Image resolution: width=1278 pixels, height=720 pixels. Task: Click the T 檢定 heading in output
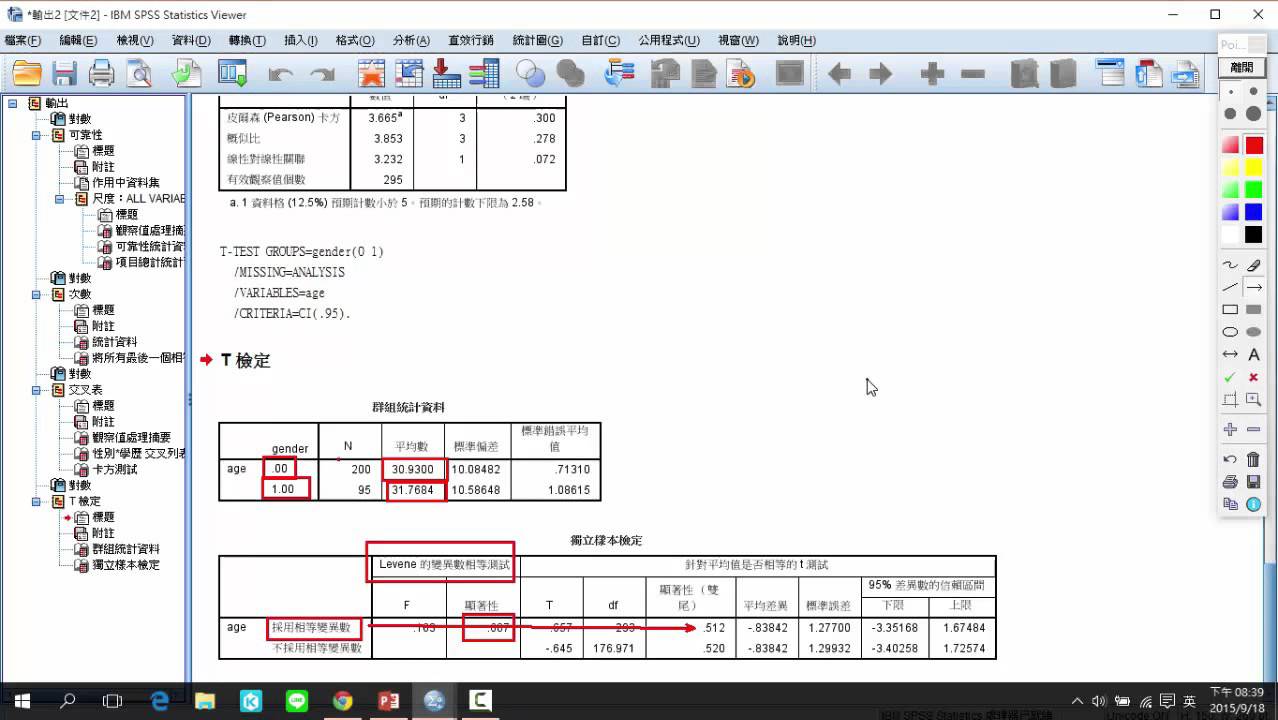[246, 361]
